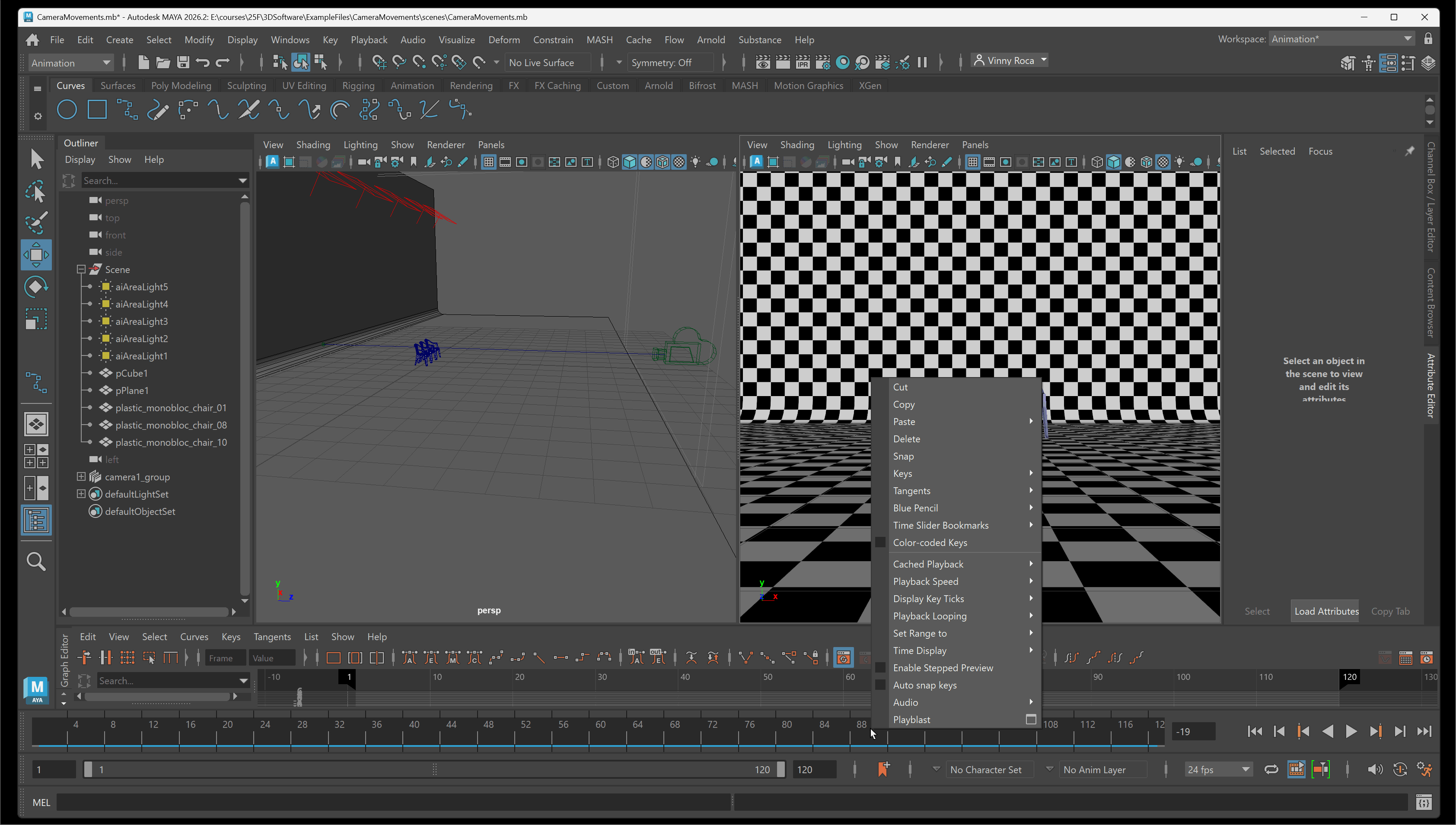Switch to the Rigging shelf tab
Viewport: 1456px width, 825px height.
[x=358, y=86]
